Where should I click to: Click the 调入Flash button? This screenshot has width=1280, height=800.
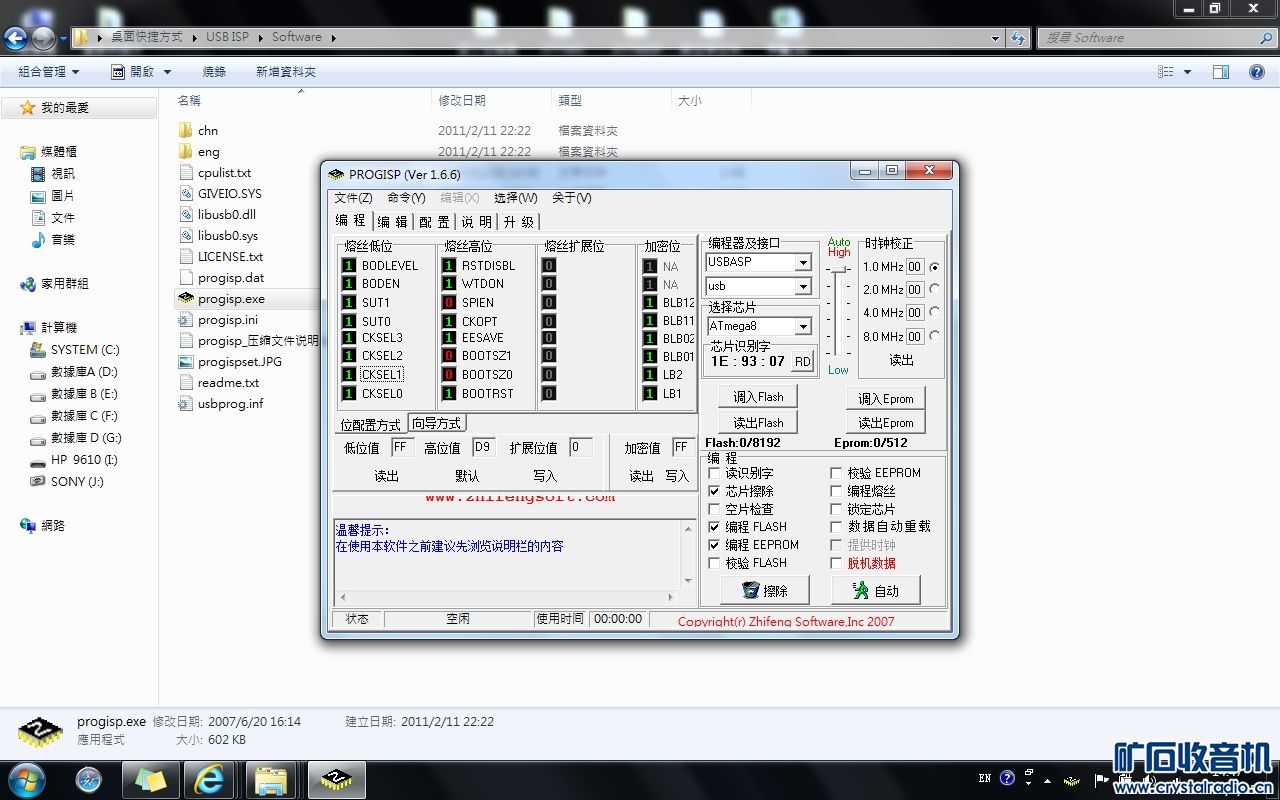coord(758,397)
